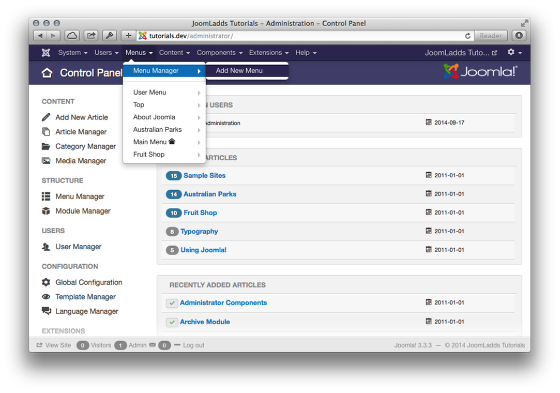Click the messages envelope icon in status bar
The width and height of the screenshot is (560, 393).
tap(152, 345)
